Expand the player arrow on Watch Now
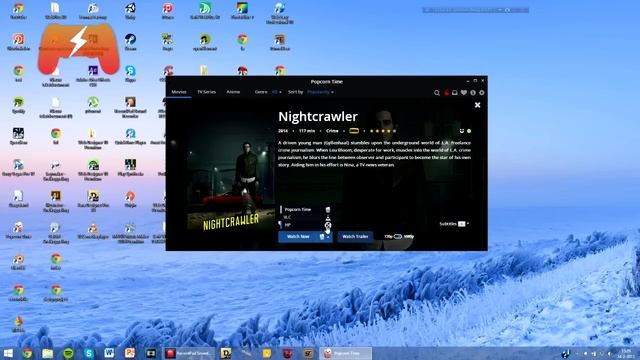640x360 pixels. (328, 237)
